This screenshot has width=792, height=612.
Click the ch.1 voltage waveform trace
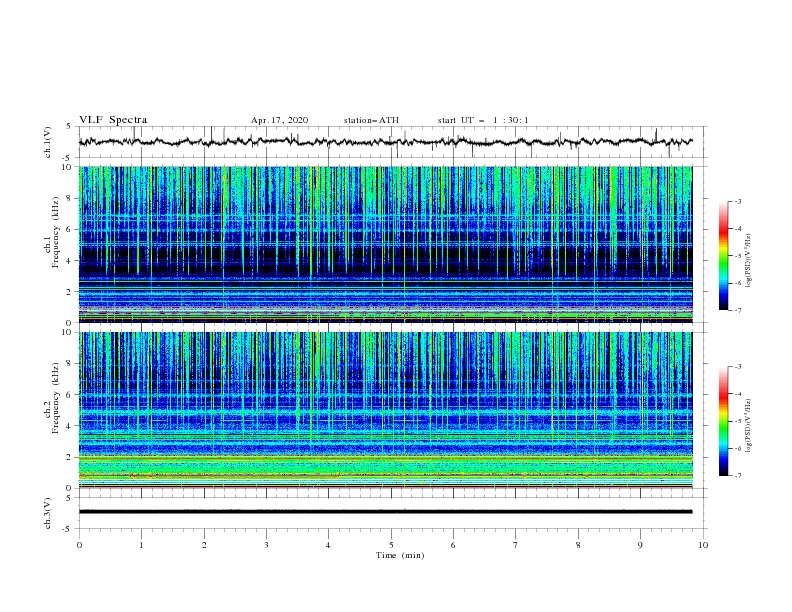386,142
